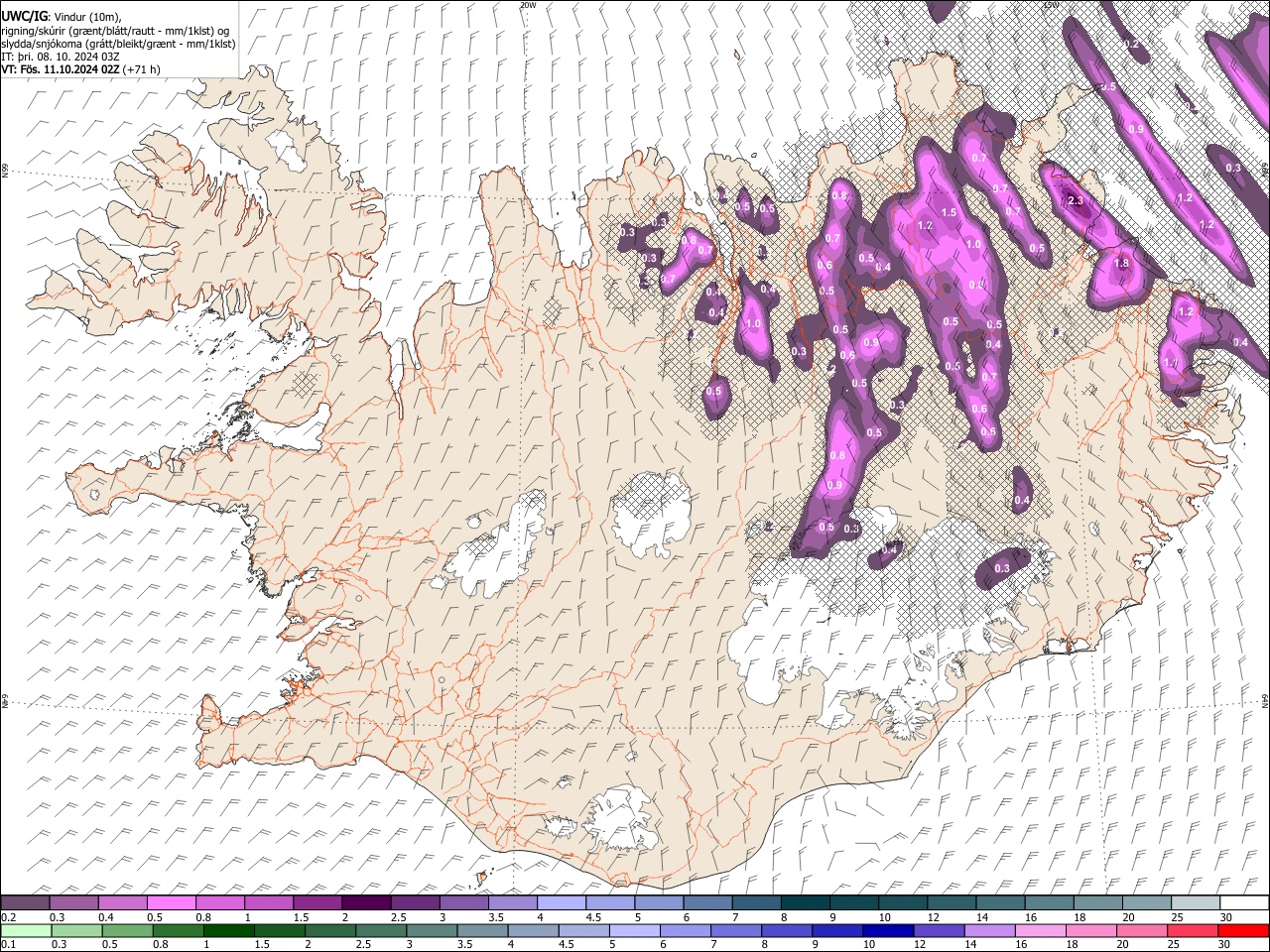Select the darkest purple 2 swatch, upper scale

366,903
